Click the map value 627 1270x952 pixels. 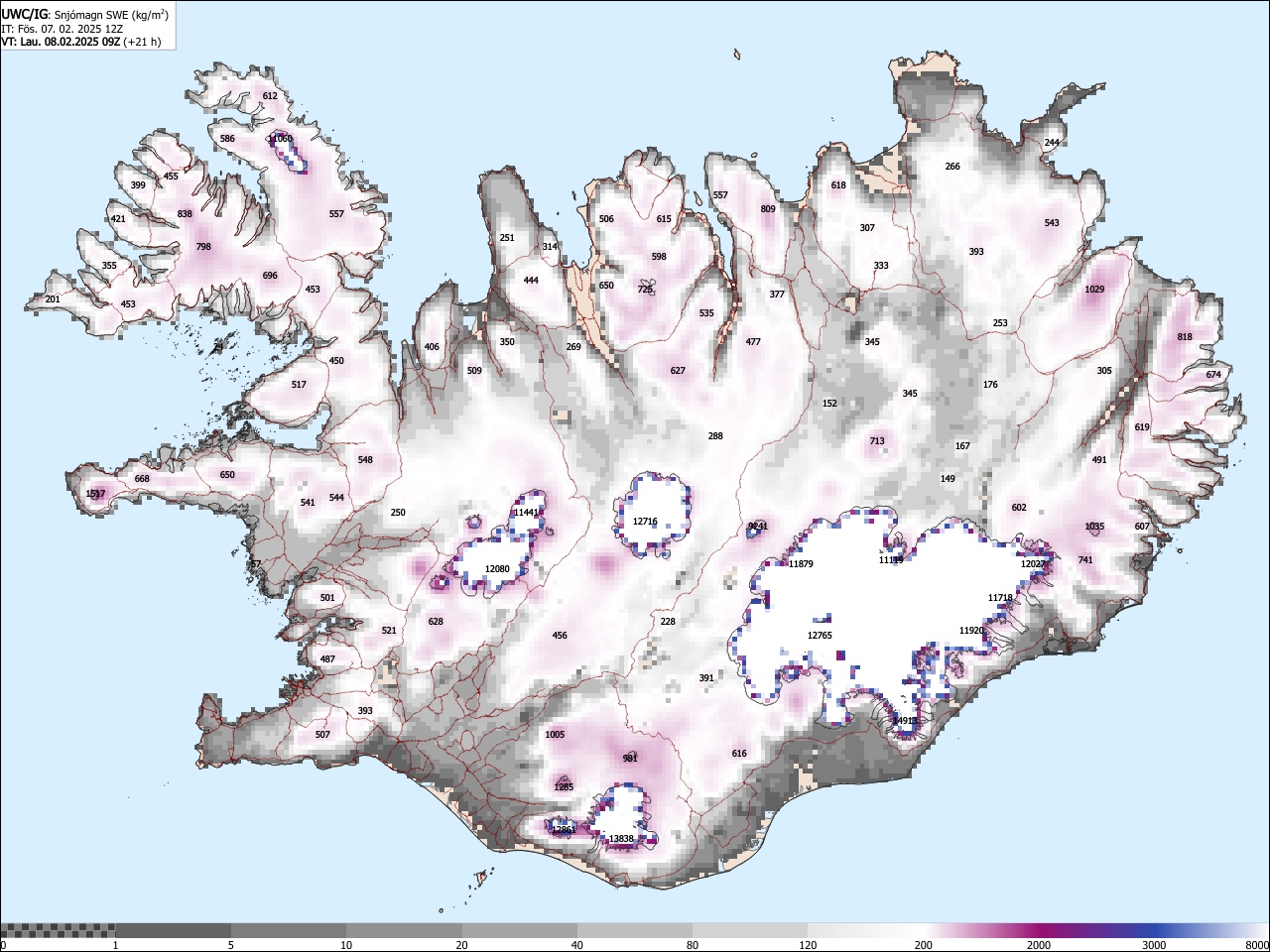pos(678,371)
